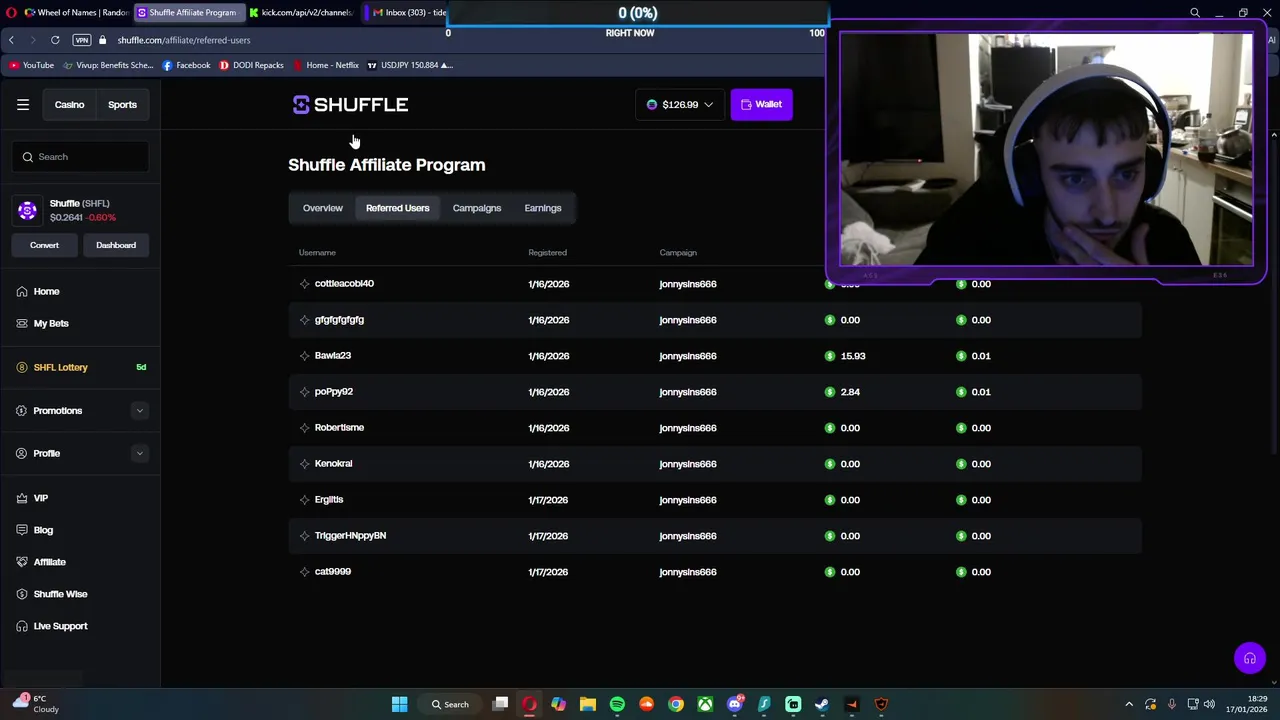The width and height of the screenshot is (1280, 720).
Task: Open the weather widget showing 6°C Cloudy
Action: (x=35, y=704)
